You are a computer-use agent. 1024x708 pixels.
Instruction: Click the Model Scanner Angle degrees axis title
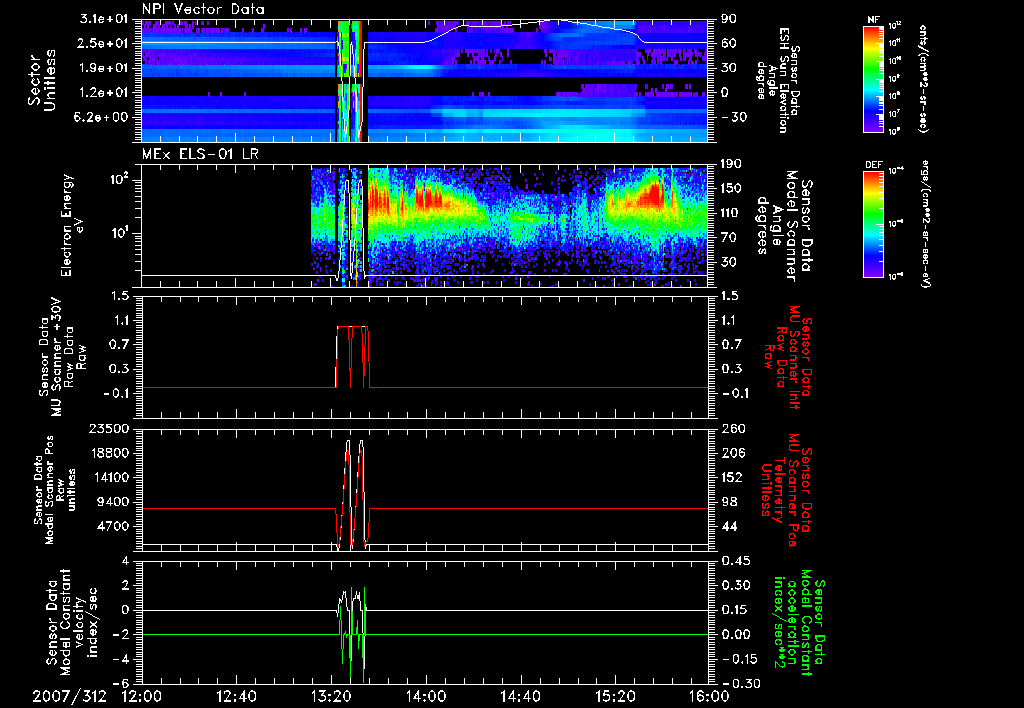tap(784, 225)
